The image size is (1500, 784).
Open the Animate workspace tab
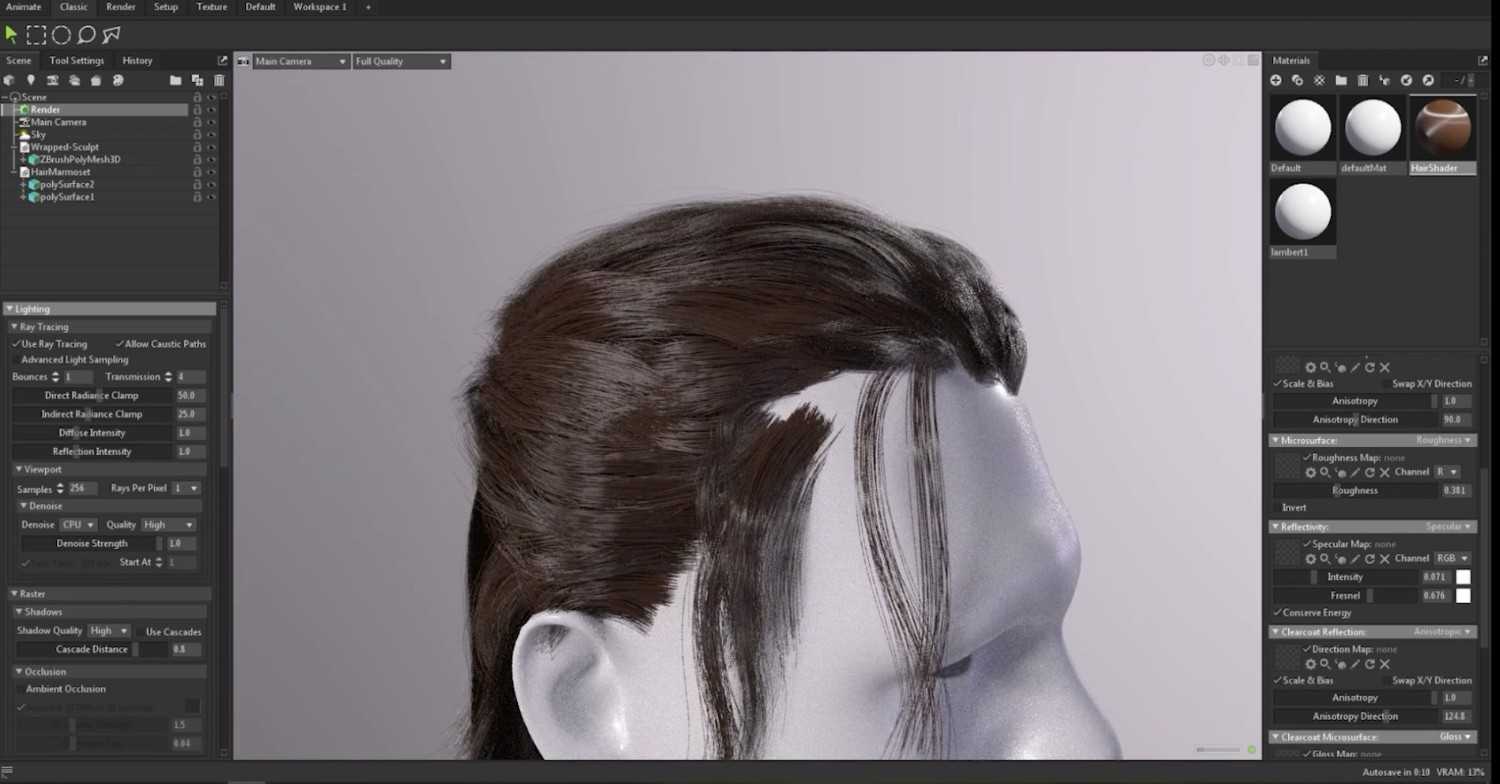[24, 7]
